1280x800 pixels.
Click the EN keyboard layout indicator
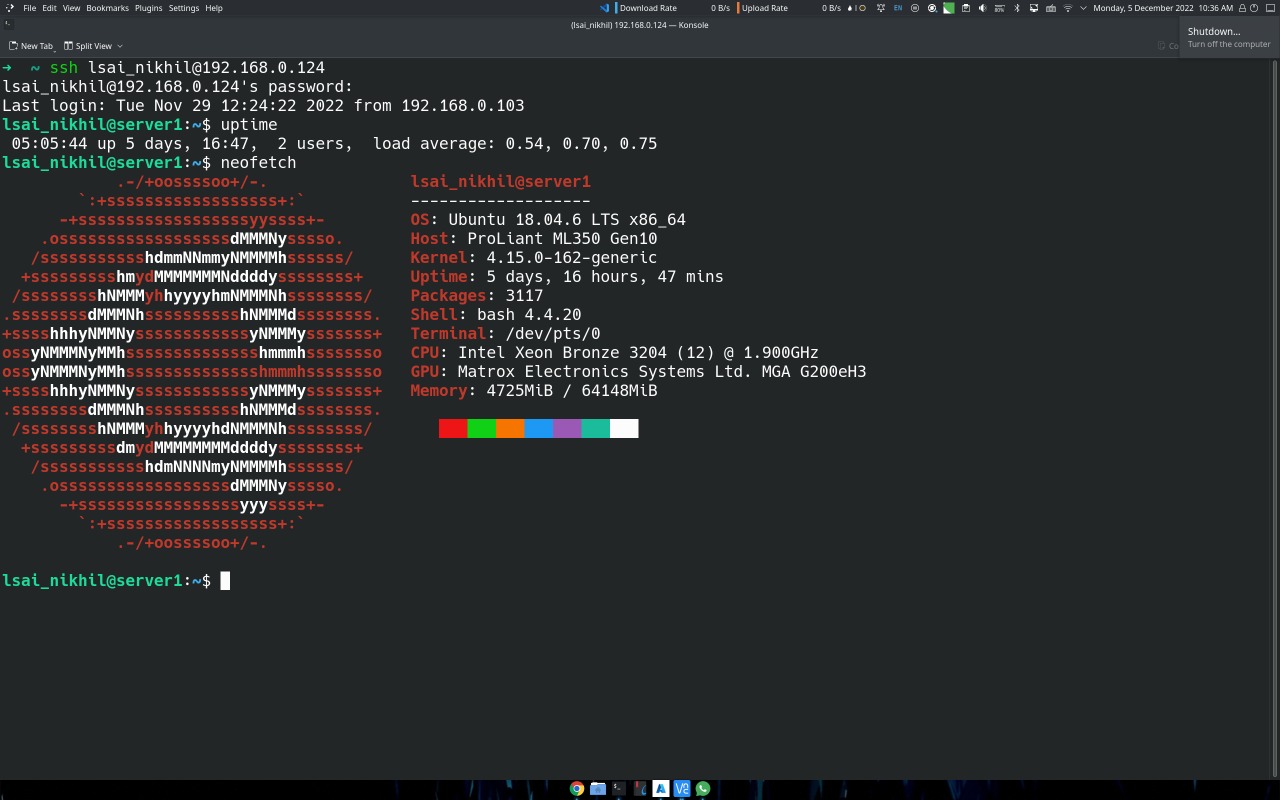(898, 8)
